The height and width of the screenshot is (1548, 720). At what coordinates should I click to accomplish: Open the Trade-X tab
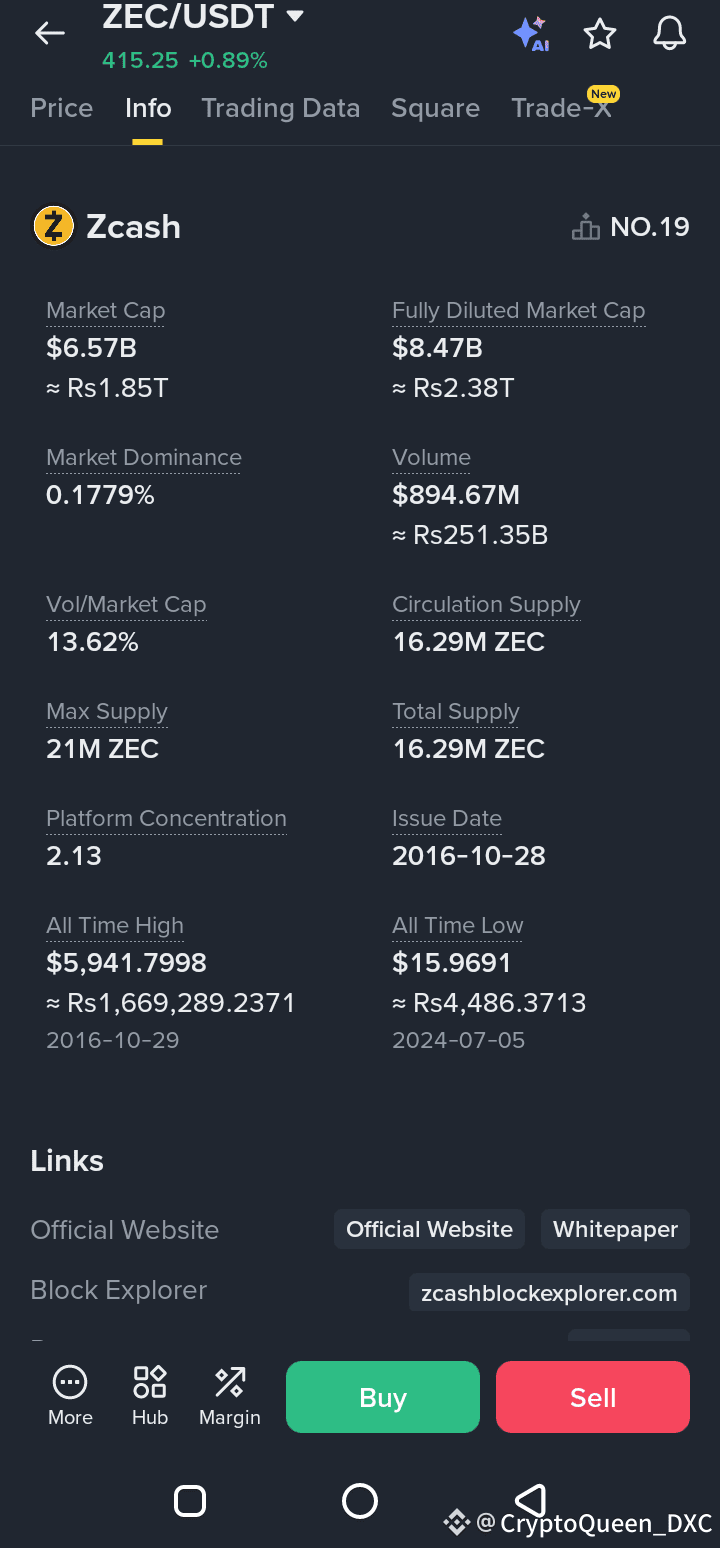click(x=561, y=108)
